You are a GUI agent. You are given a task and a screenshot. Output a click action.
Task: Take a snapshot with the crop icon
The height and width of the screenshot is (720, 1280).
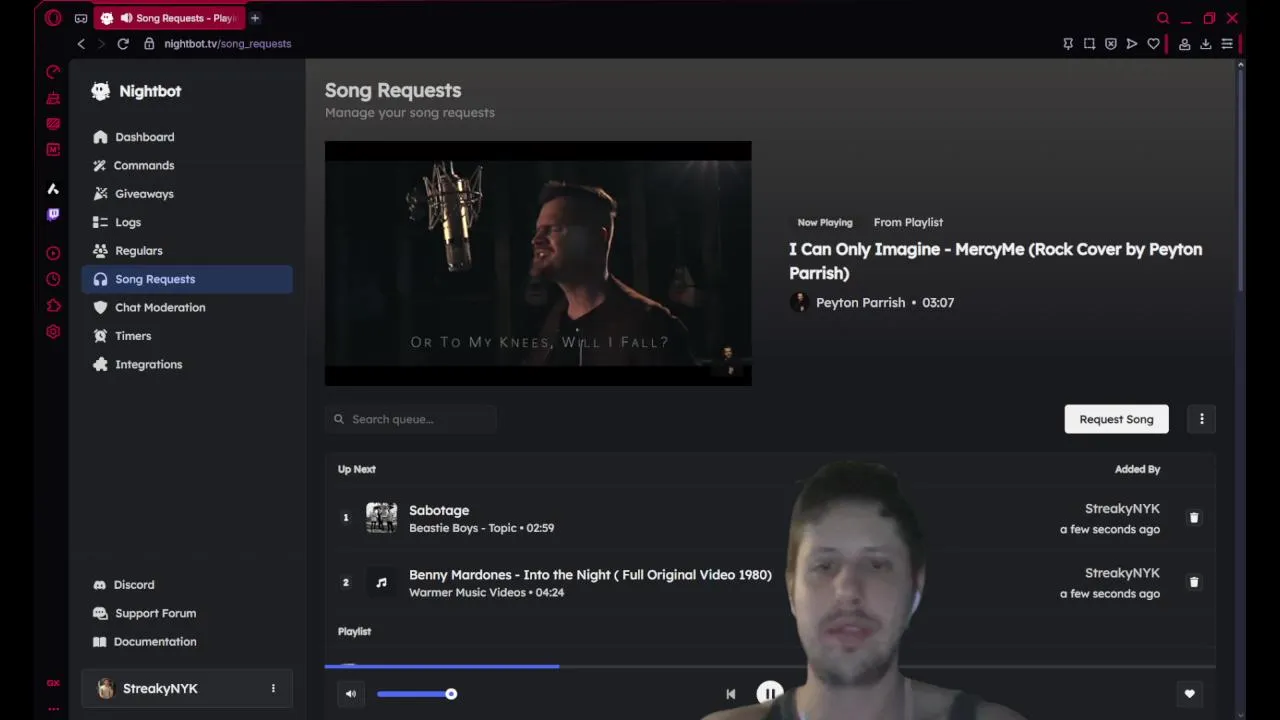[x=1089, y=44]
